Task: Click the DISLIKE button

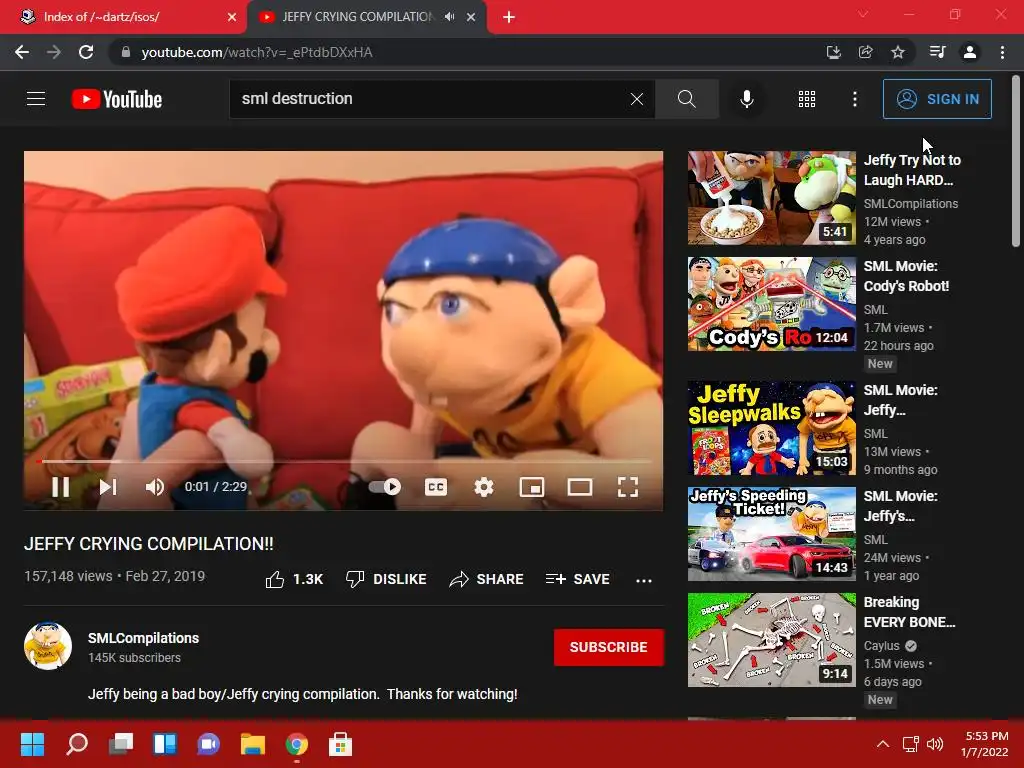Action: pyautogui.click(x=386, y=579)
